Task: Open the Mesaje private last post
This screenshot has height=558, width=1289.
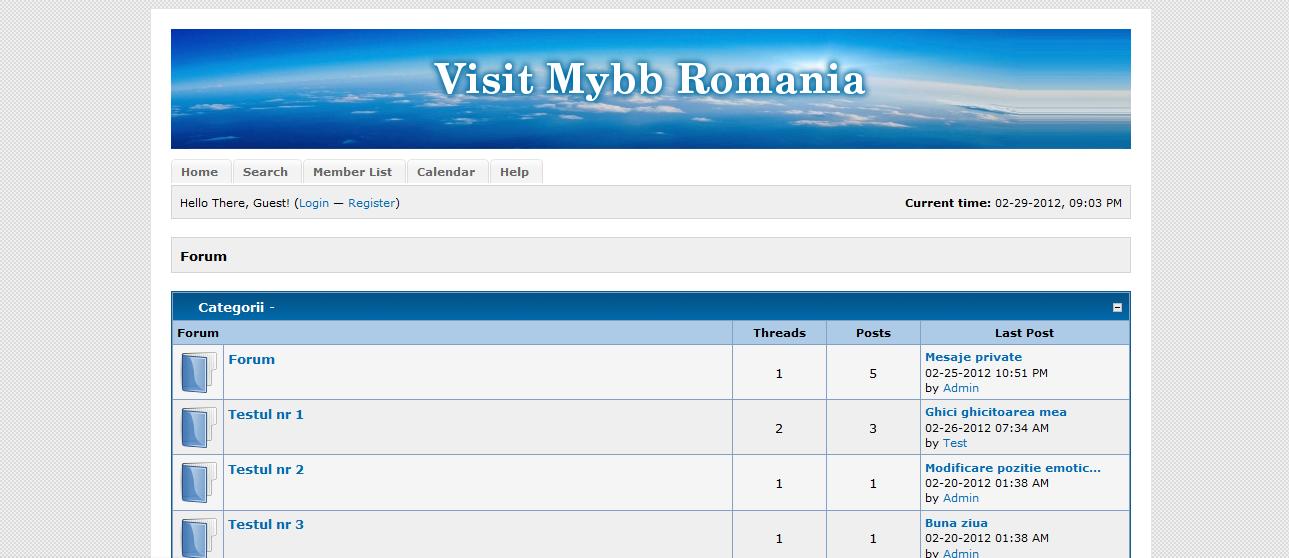Action: 973,357
